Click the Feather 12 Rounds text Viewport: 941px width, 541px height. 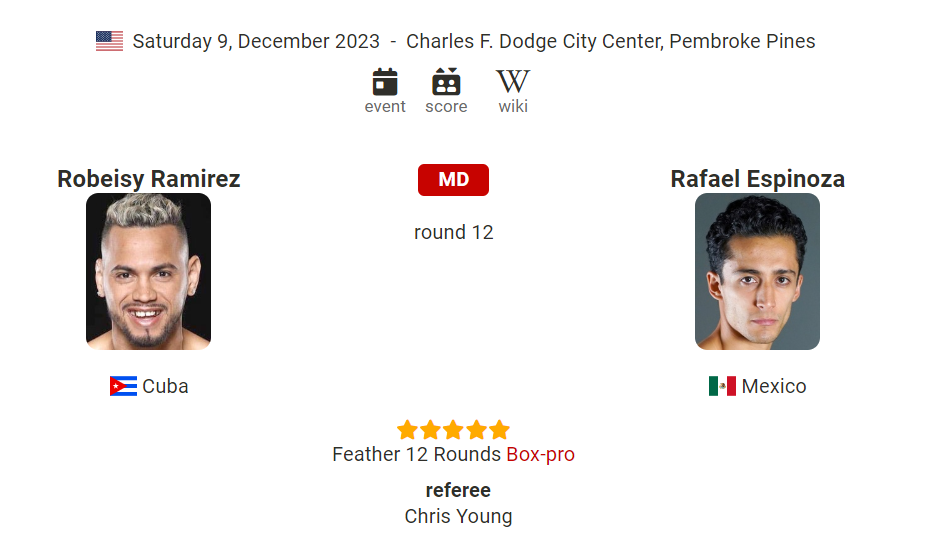click(x=416, y=455)
